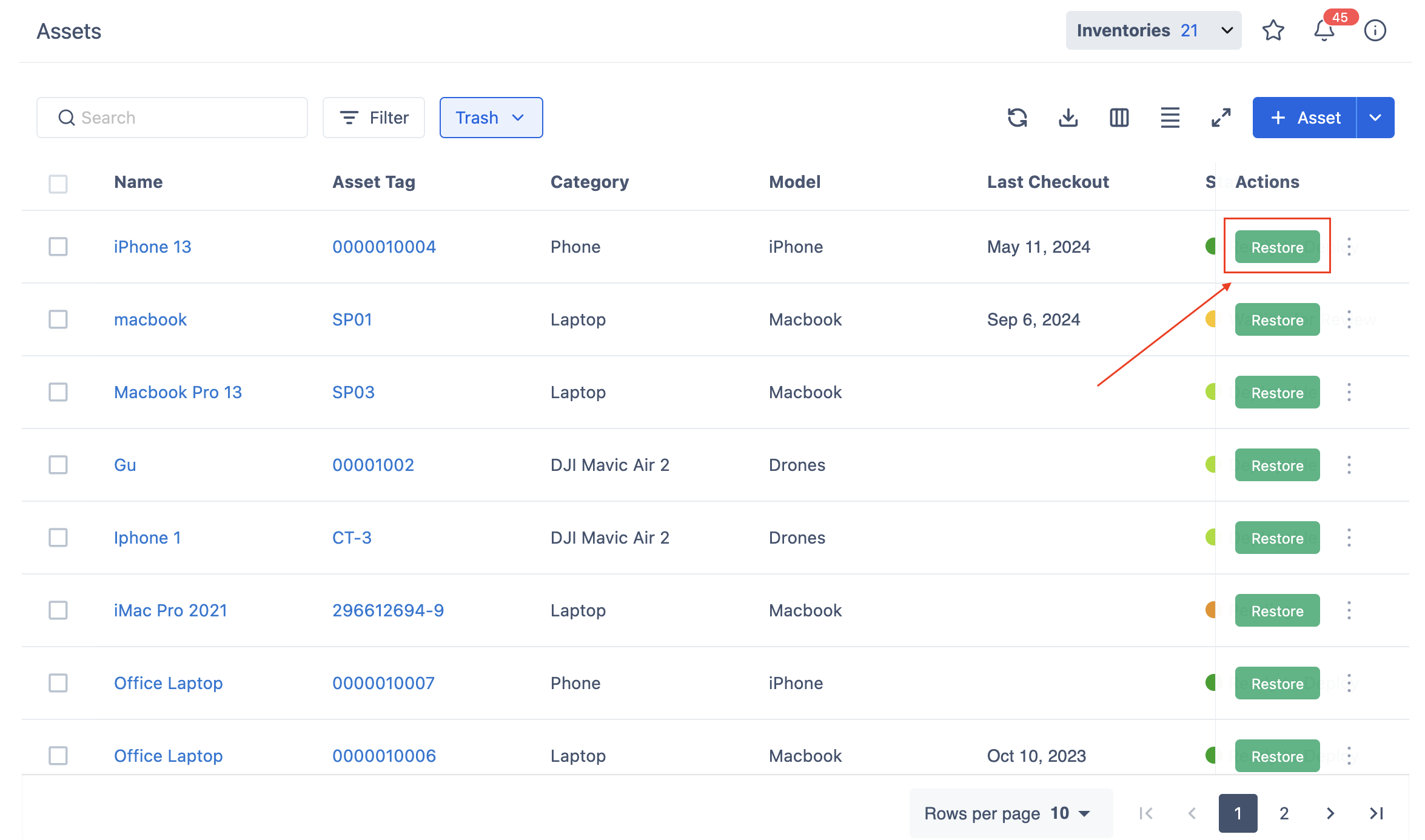The image size is (1425, 840).
Task: Check the iPhone 13 row checkbox
Action: pos(58,247)
